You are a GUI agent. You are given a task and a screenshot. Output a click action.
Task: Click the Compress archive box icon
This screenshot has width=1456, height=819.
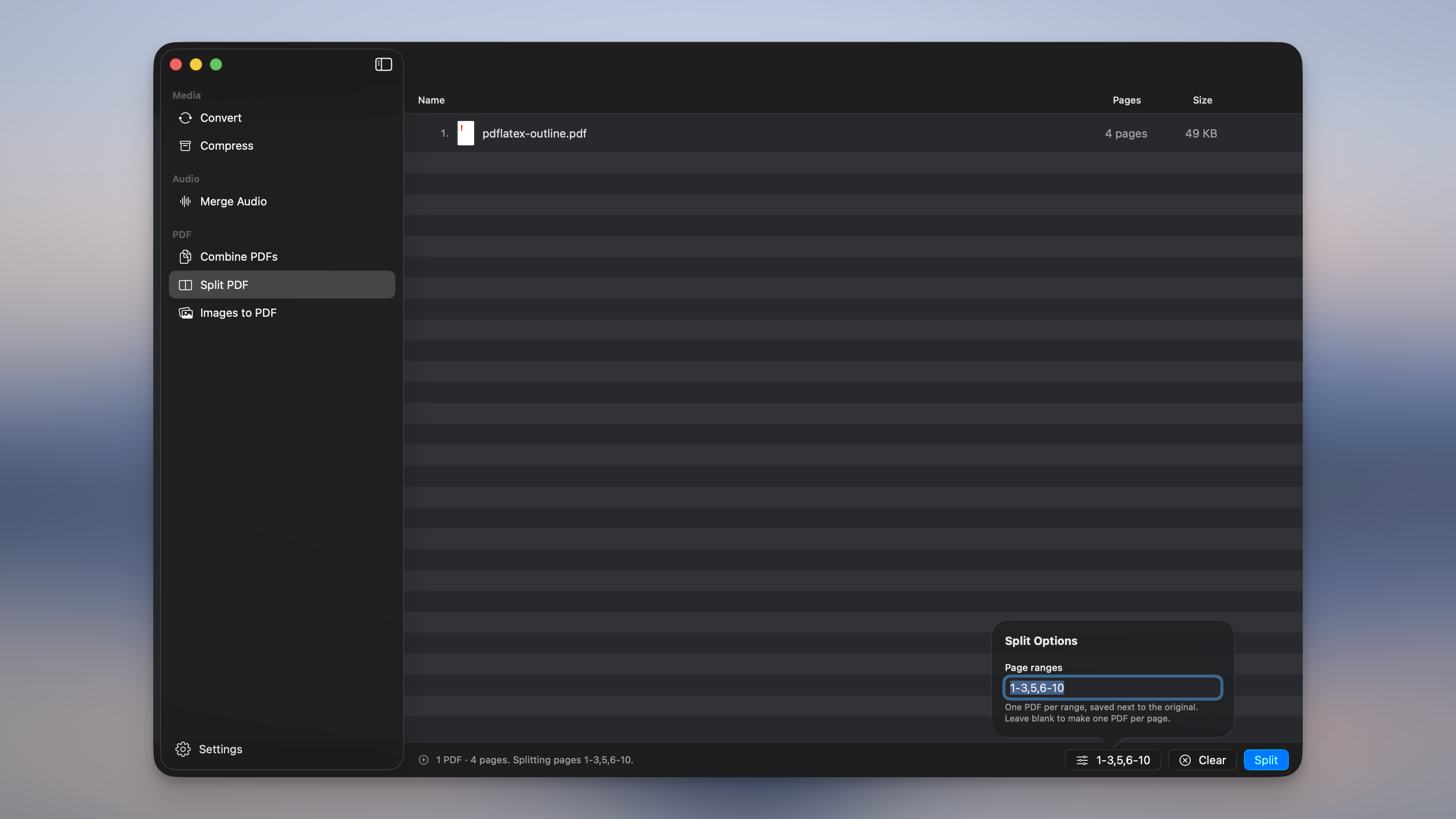pos(185,146)
